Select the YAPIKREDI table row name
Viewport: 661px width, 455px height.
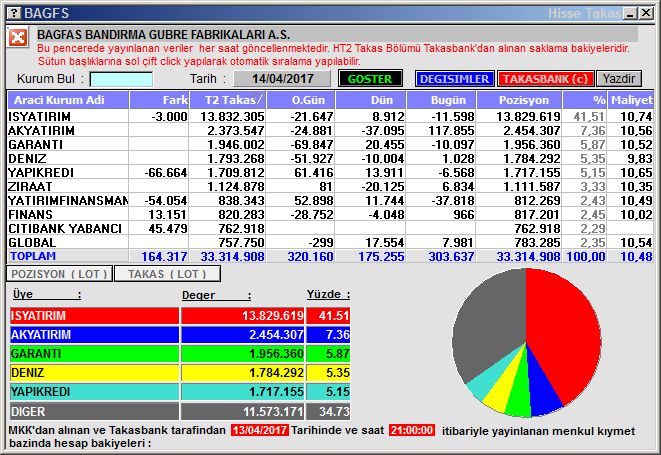point(41,172)
